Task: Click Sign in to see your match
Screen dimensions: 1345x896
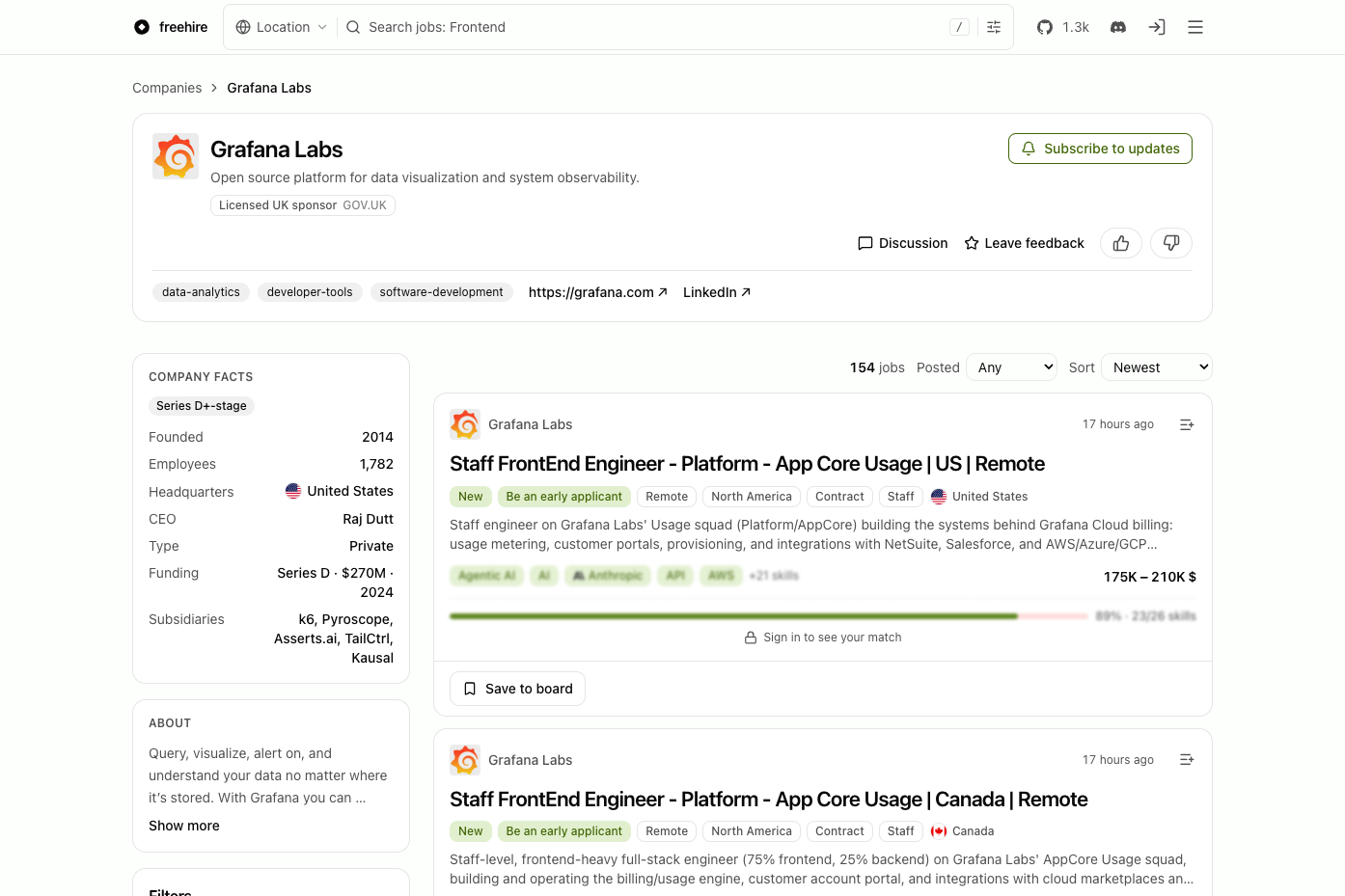Action: click(x=823, y=638)
